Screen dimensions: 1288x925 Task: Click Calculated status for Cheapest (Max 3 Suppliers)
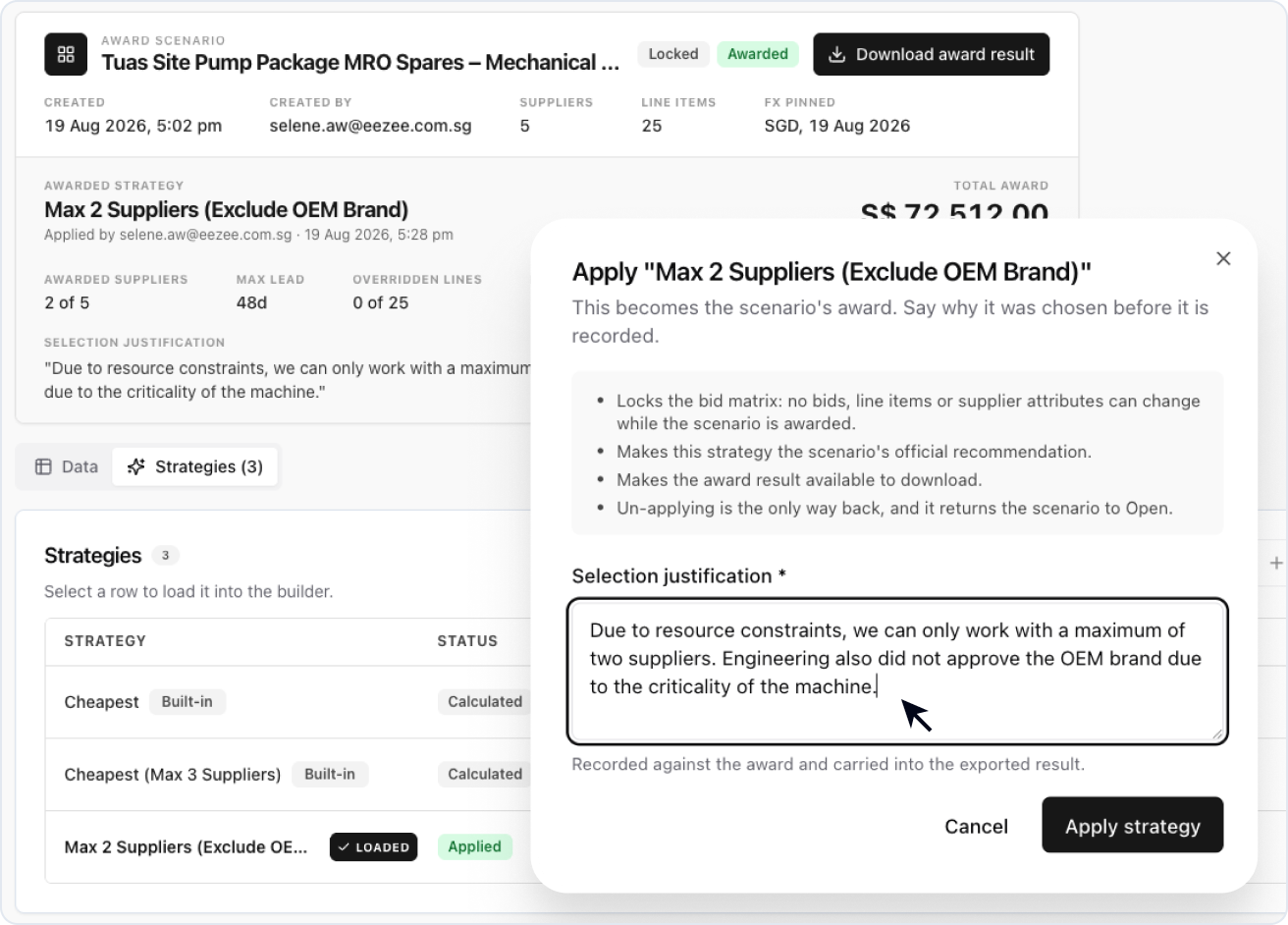pos(485,774)
